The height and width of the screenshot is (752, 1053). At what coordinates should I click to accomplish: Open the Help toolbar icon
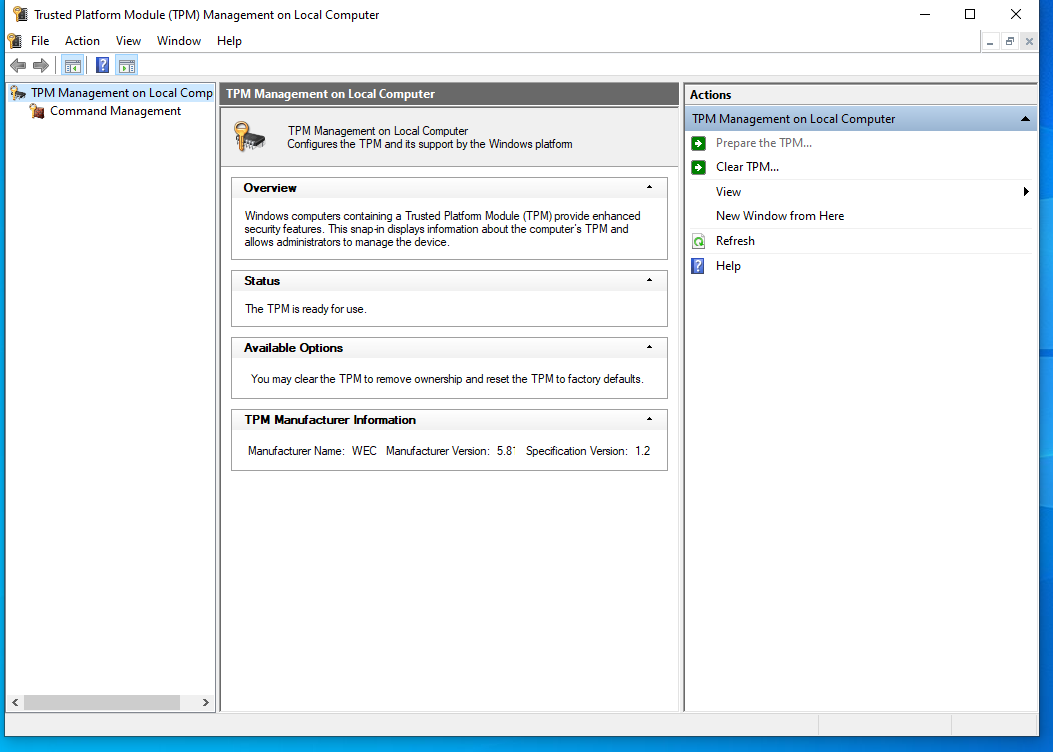pyautogui.click(x=102, y=65)
